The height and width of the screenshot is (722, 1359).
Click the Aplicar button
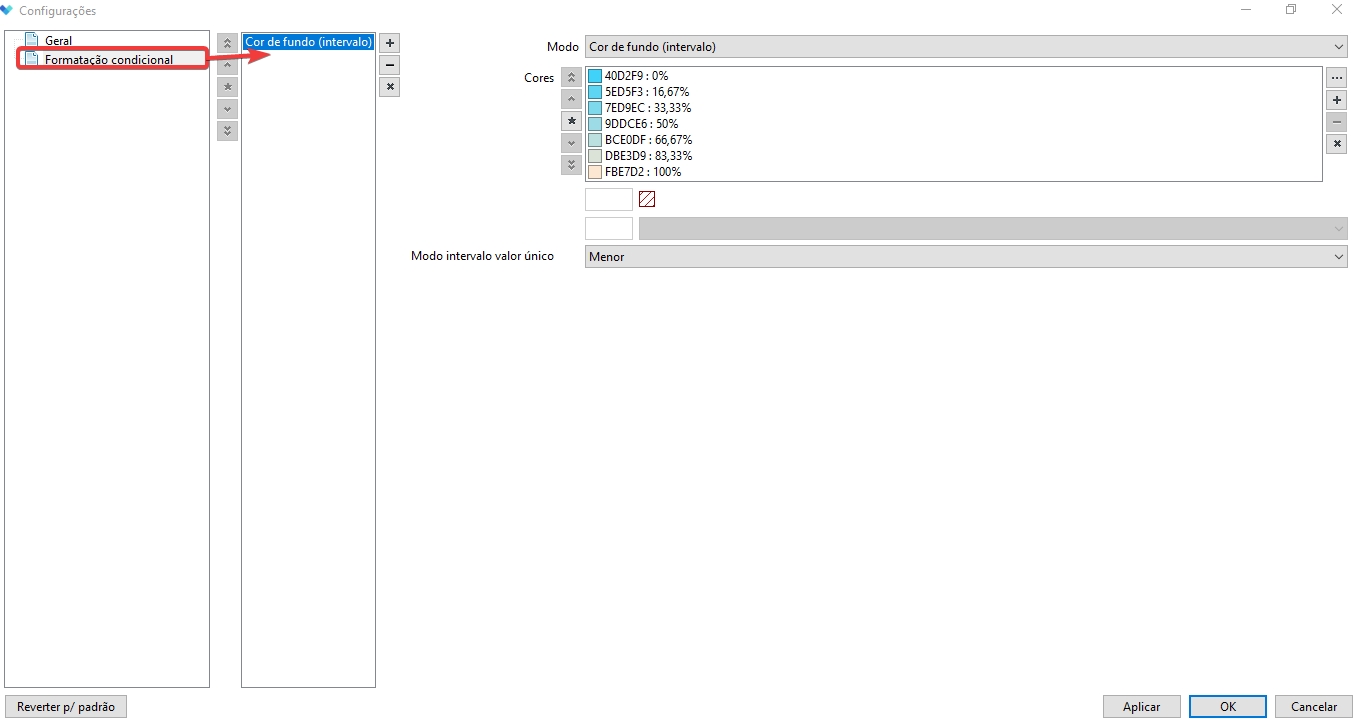(x=1141, y=707)
